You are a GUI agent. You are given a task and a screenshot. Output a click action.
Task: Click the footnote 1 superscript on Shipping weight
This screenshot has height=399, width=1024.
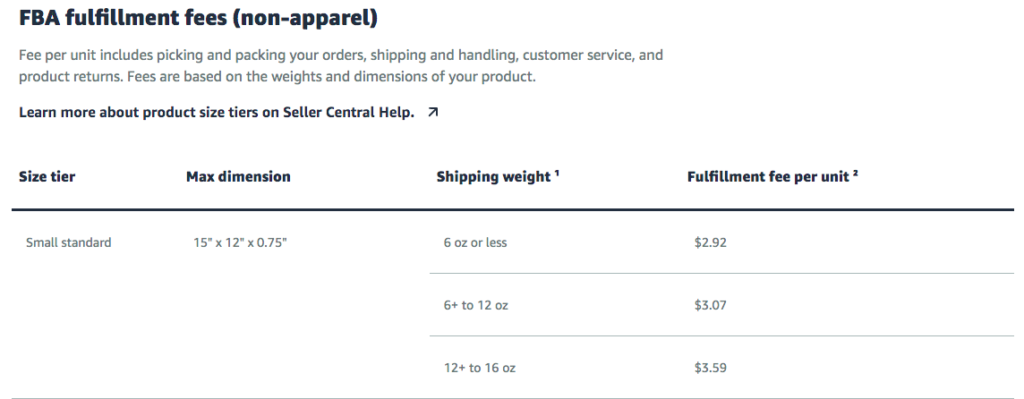[557, 173]
